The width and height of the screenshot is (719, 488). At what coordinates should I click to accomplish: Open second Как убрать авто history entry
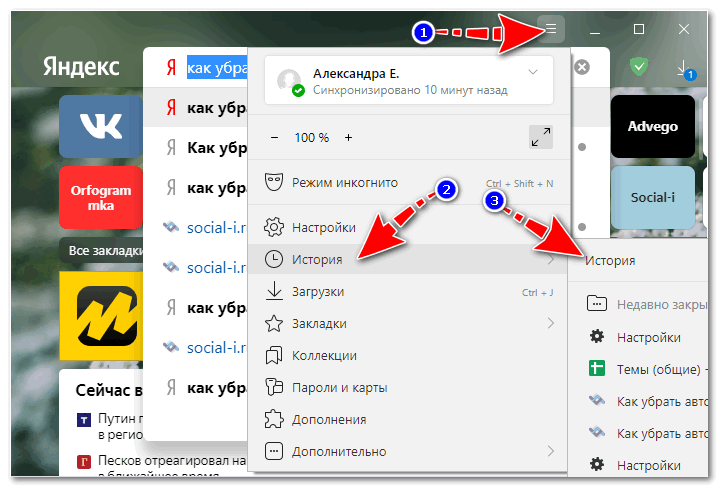tap(639, 433)
